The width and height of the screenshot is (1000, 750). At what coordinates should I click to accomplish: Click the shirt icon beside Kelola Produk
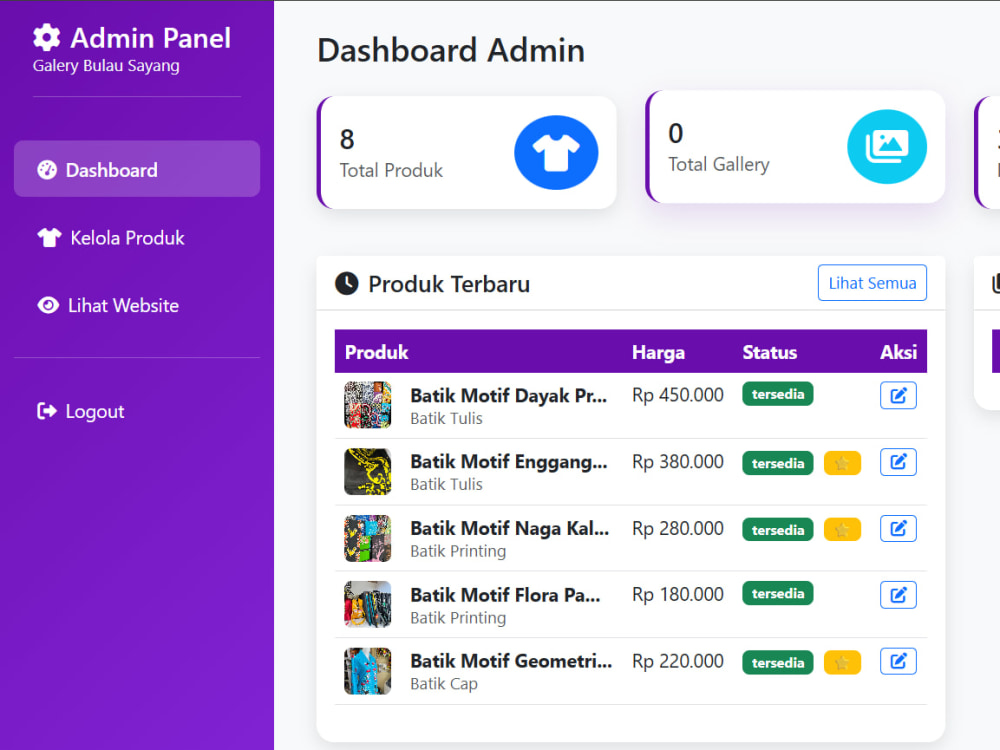coord(49,238)
